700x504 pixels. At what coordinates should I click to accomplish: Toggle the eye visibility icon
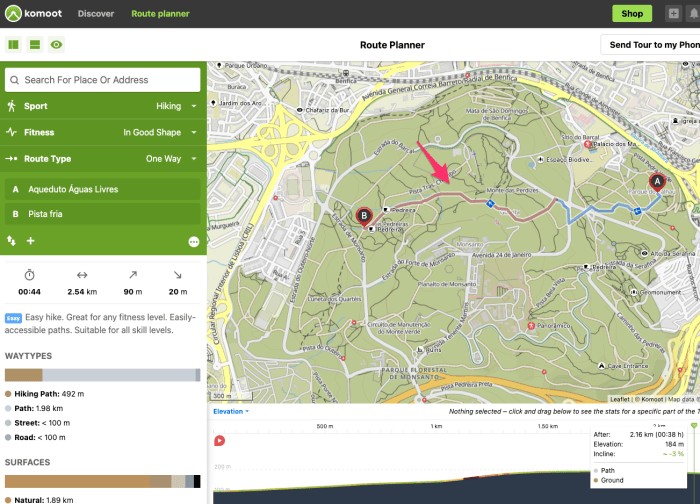click(56, 44)
